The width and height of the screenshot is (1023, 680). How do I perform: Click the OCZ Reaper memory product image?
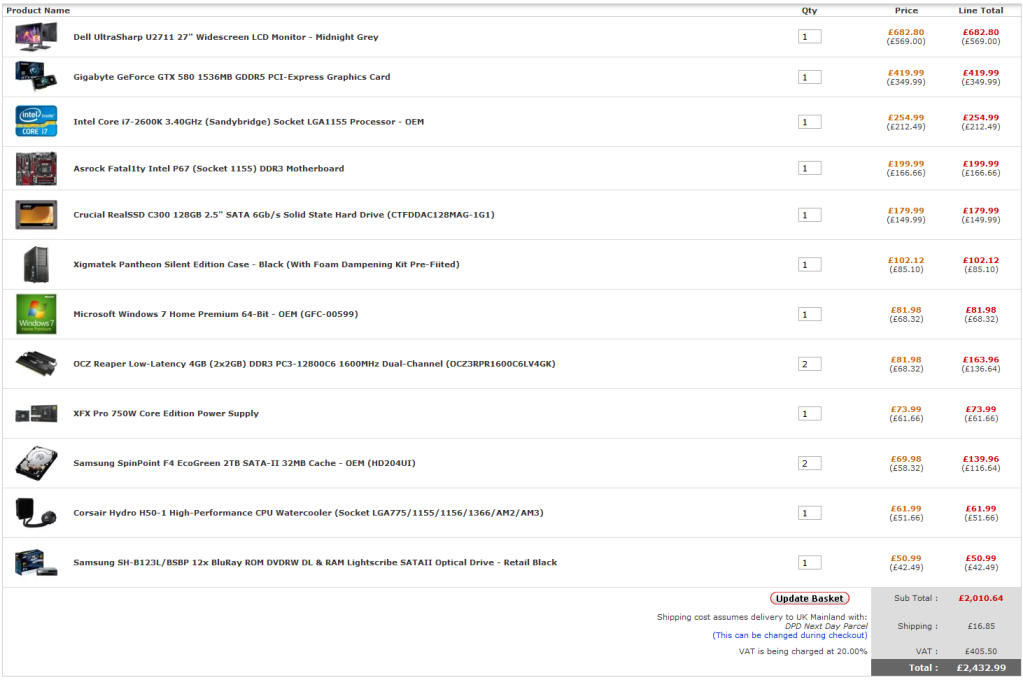(x=36, y=364)
